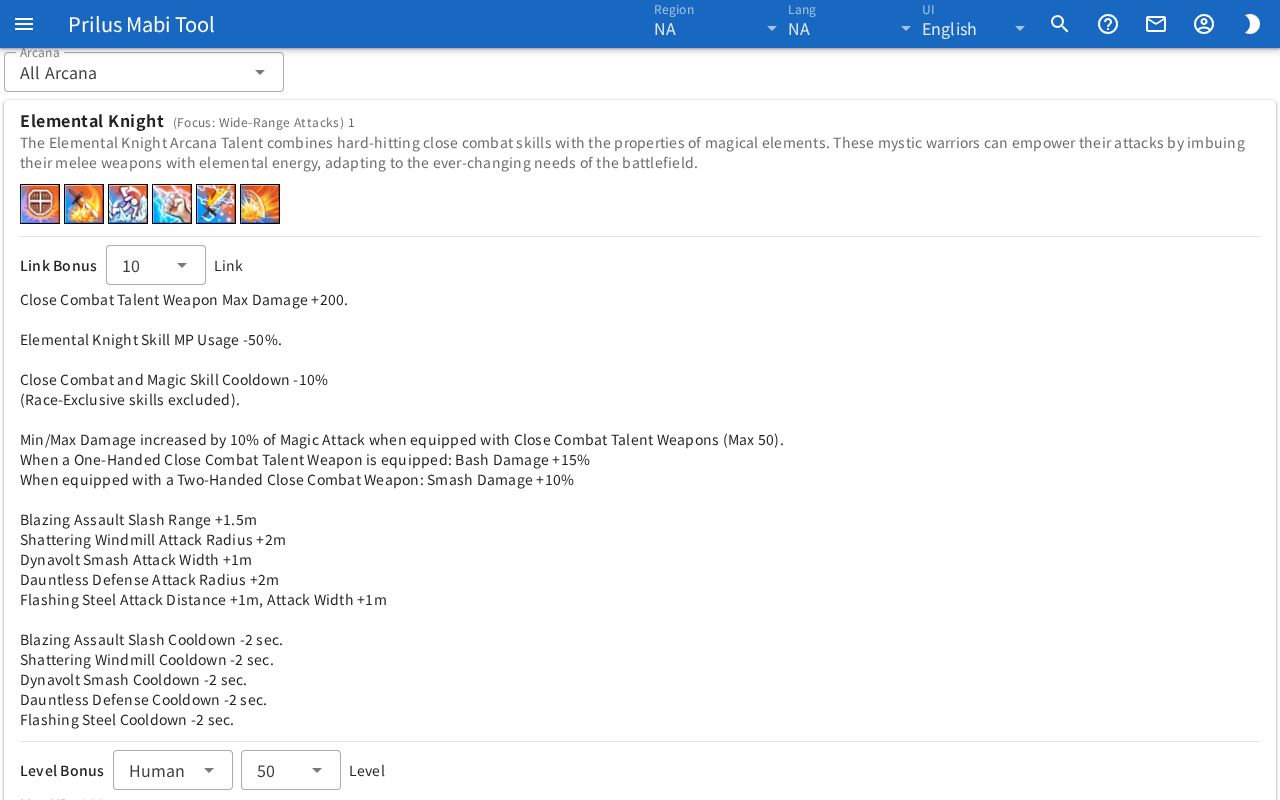Viewport: 1280px width, 800px height.
Task: Click 'Shattering Windmill Attack Radius +2m'
Action: click(153, 540)
